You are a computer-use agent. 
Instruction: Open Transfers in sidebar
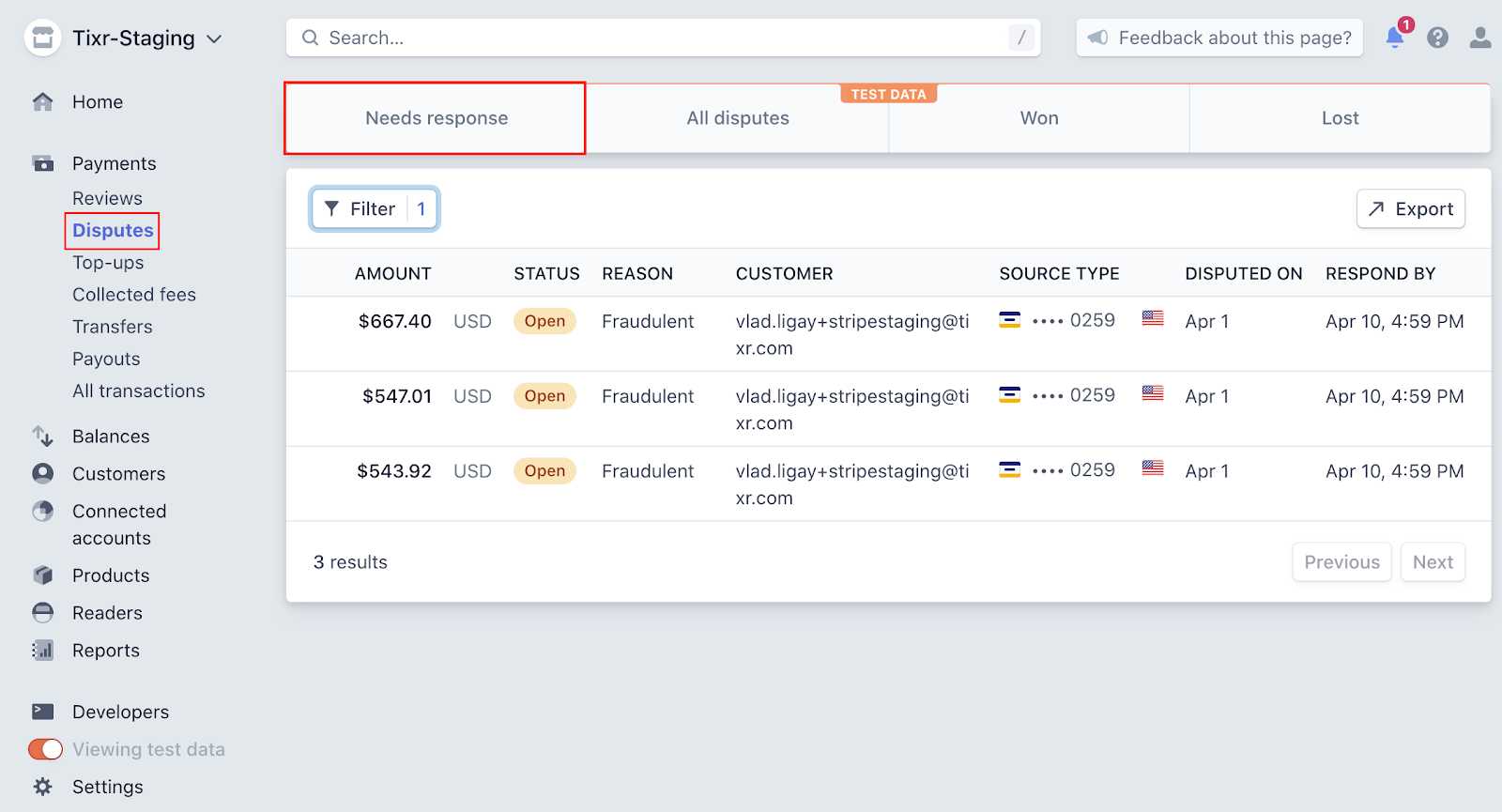tap(113, 327)
